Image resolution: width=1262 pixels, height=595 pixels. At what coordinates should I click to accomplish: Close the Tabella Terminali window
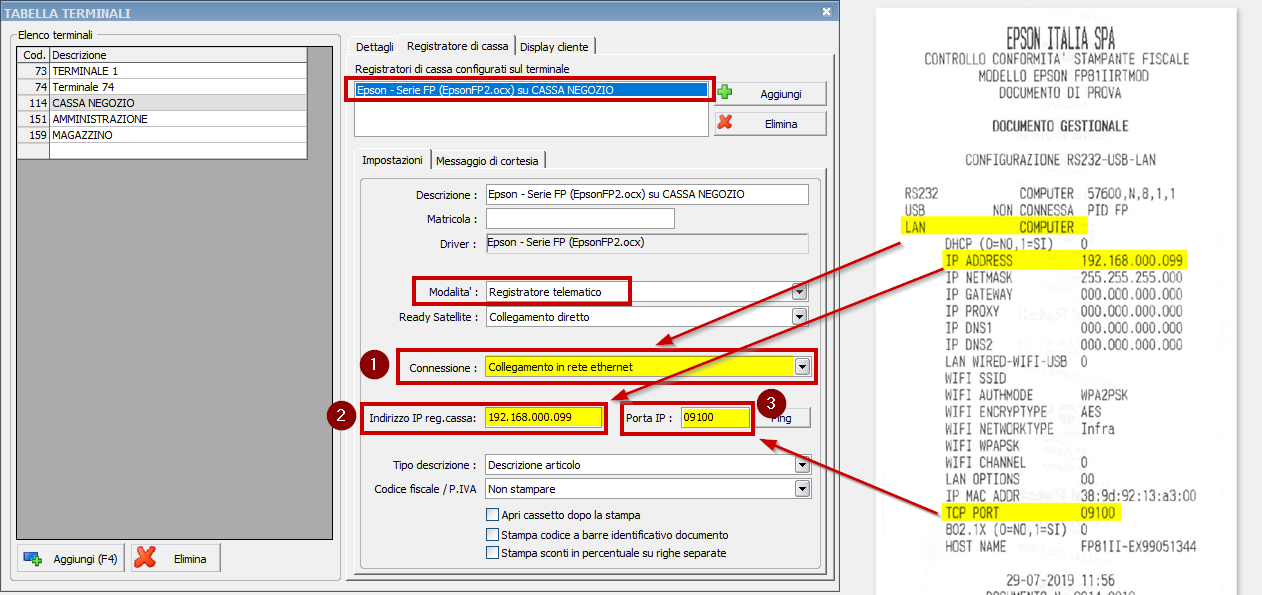826,12
